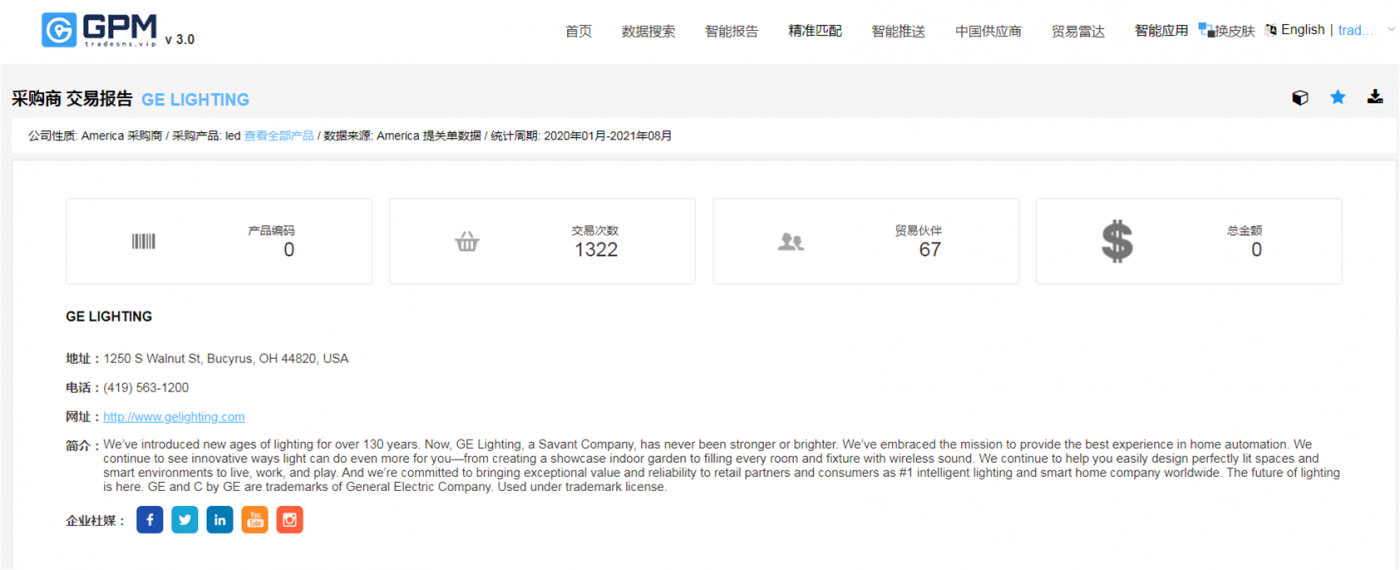The width and height of the screenshot is (1400, 570).
Task: Open the 智能推送 menu
Action: 898,31
